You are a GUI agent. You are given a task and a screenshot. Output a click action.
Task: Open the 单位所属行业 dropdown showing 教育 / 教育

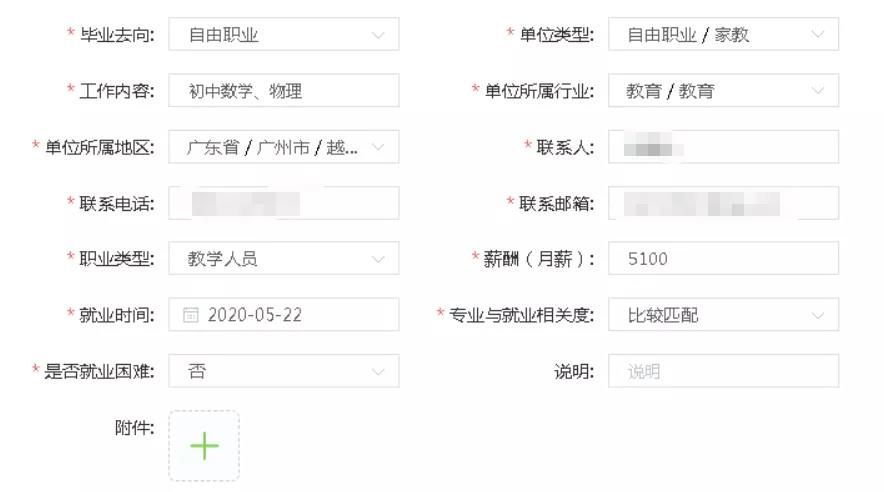pyautogui.click(x=722, y=91)
